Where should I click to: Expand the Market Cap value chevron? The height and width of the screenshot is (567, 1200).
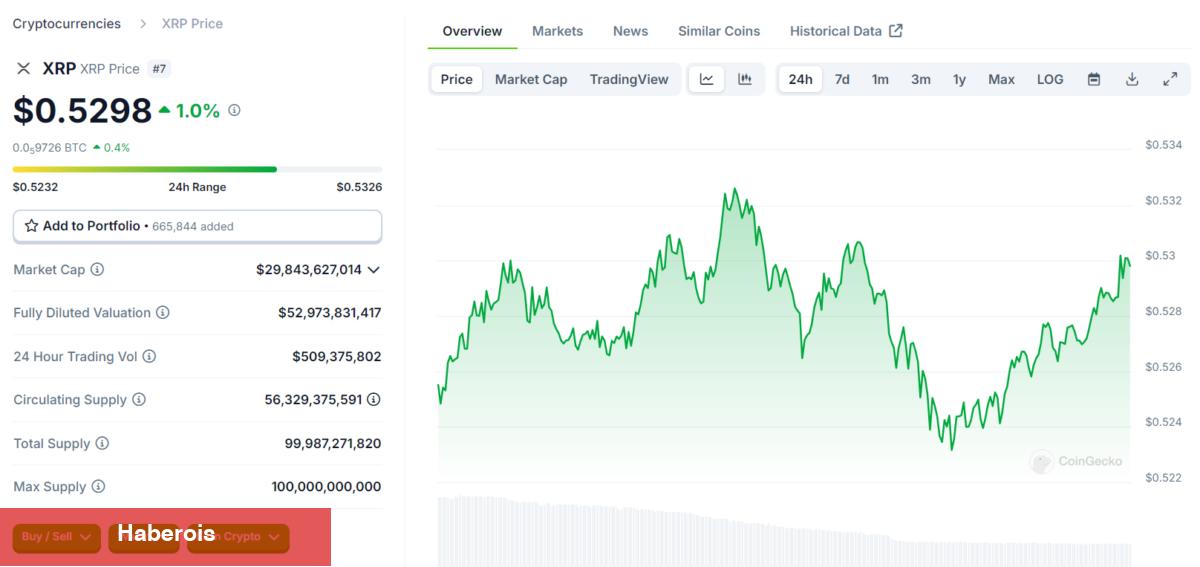coord(374,270)
